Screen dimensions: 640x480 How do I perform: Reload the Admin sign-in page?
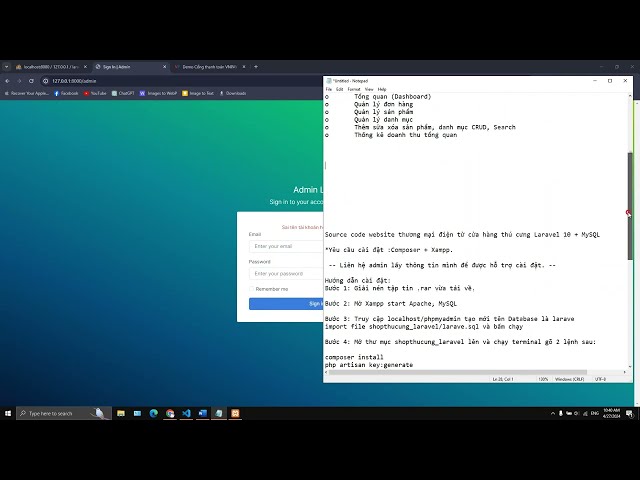coord(31,81)
